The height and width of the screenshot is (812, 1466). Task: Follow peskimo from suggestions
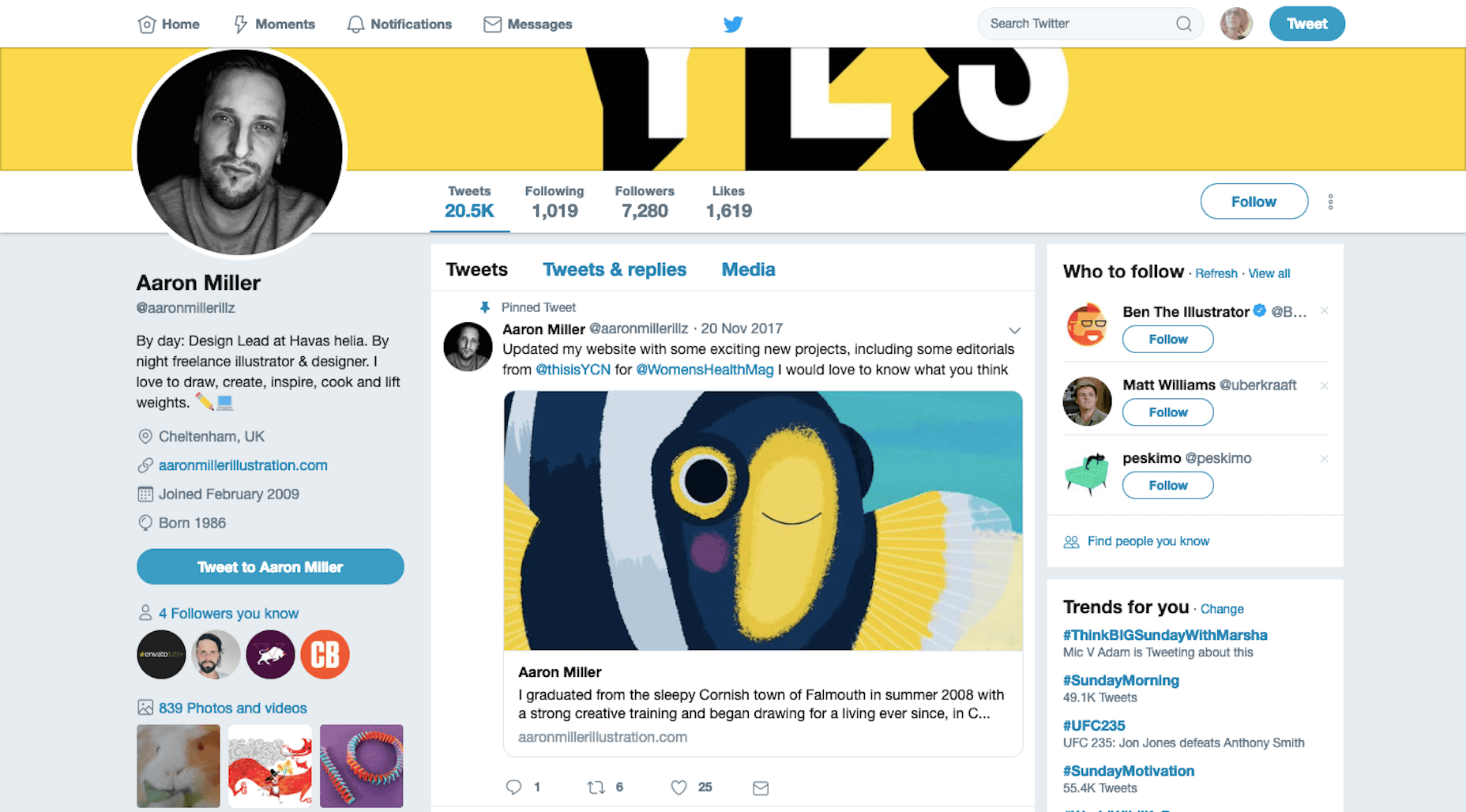click(x=1167, y=485)
